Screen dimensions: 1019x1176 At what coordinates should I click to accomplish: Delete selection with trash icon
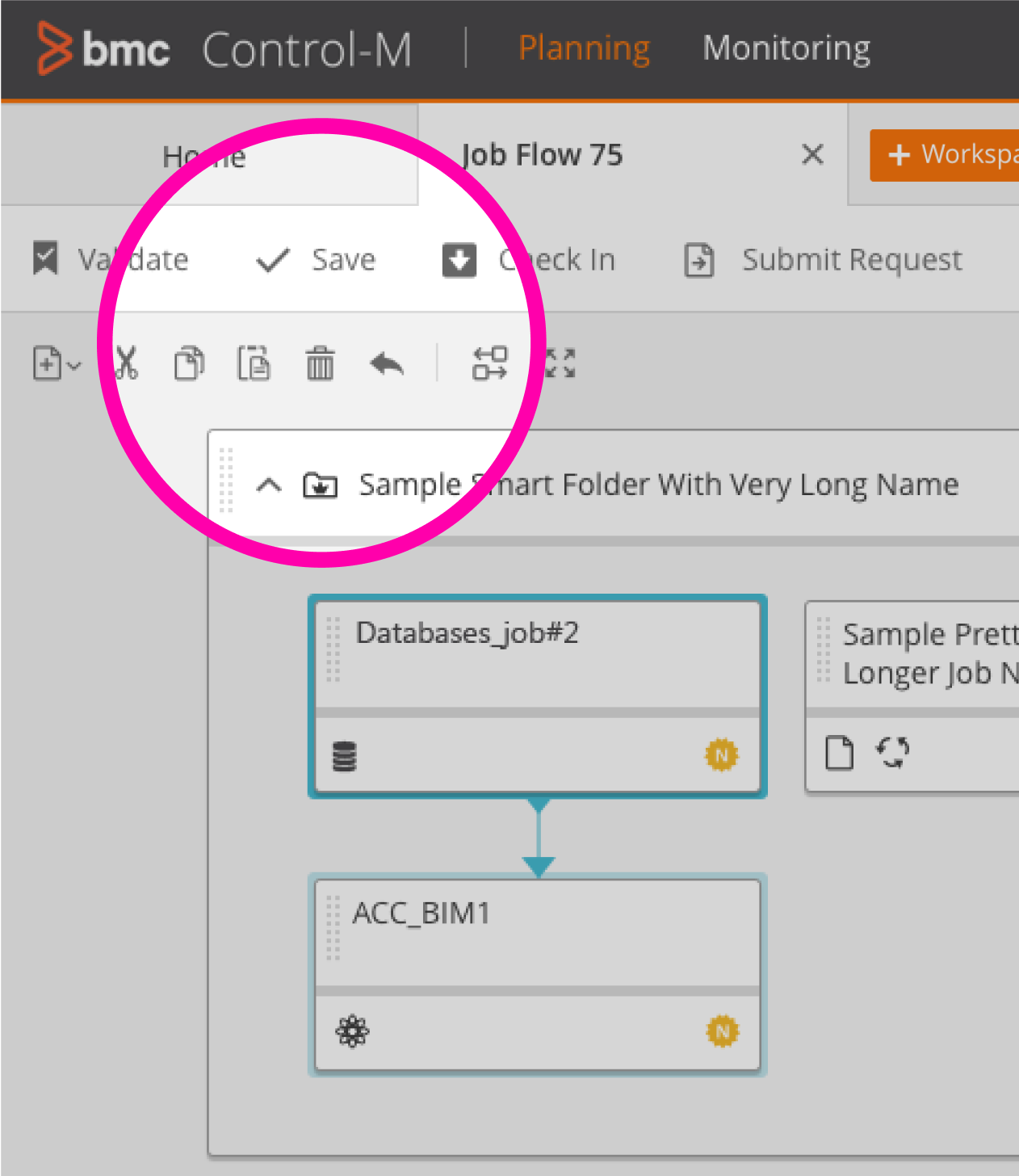(x=320, y=363)
